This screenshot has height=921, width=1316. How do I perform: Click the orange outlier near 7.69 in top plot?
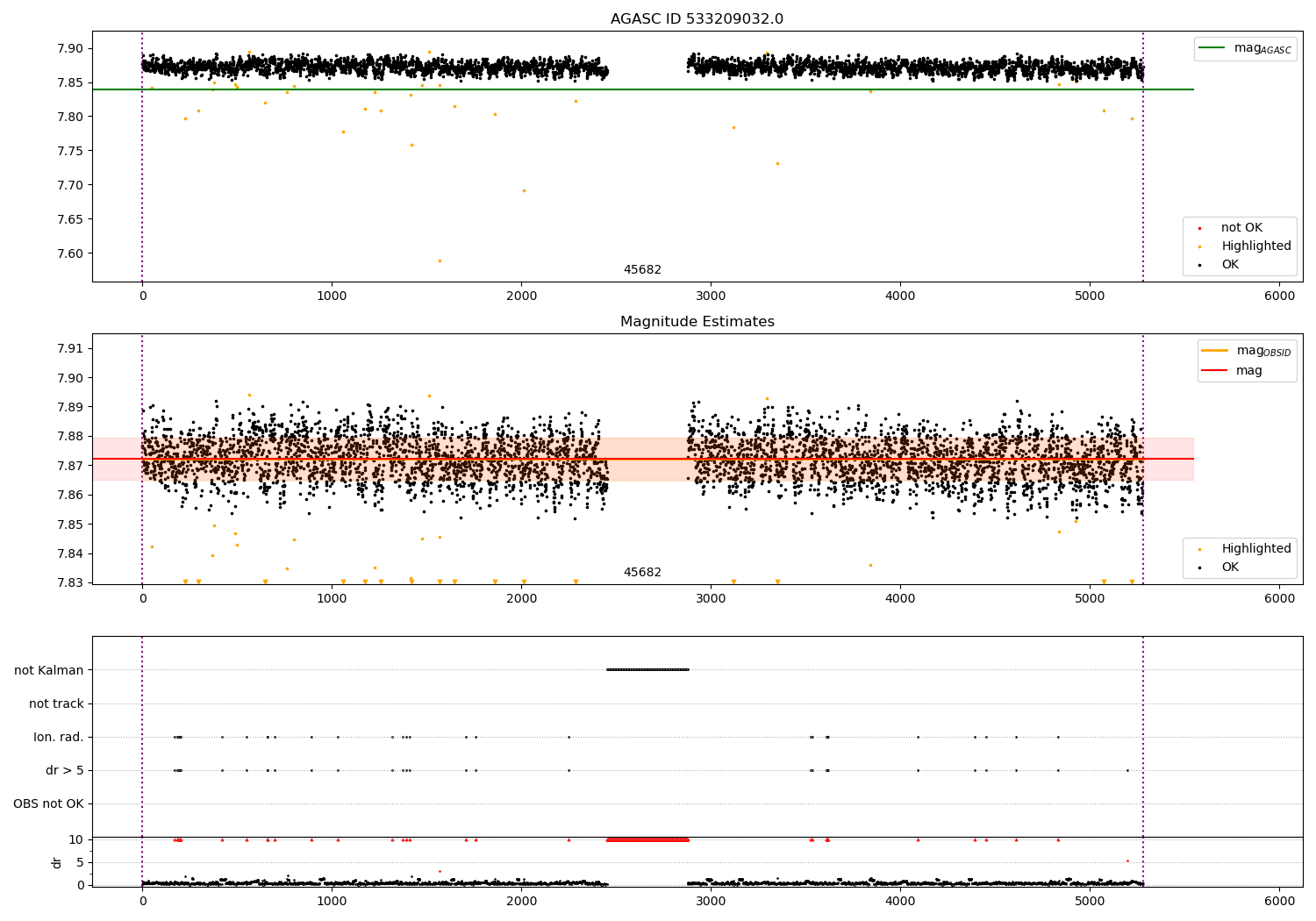point(524,190)
